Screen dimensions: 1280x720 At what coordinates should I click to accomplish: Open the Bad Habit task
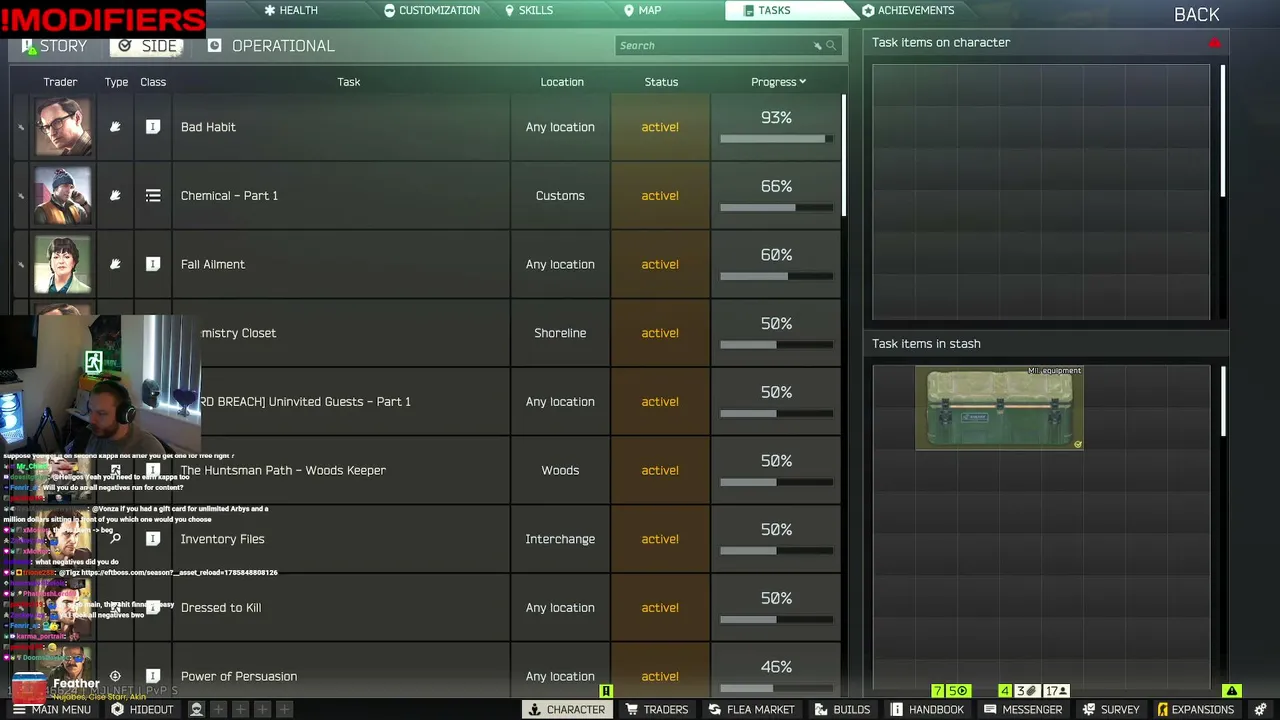pyautogui.click(x=208, y=127)
